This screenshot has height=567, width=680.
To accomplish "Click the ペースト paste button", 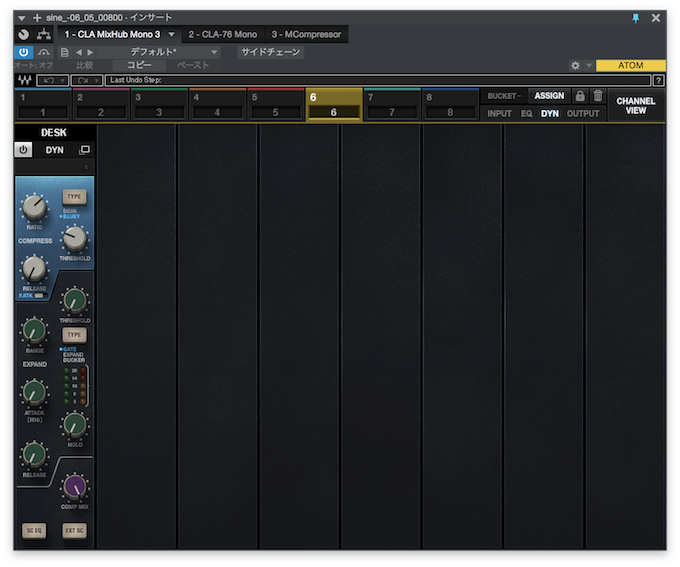I will tap(193, 66).
